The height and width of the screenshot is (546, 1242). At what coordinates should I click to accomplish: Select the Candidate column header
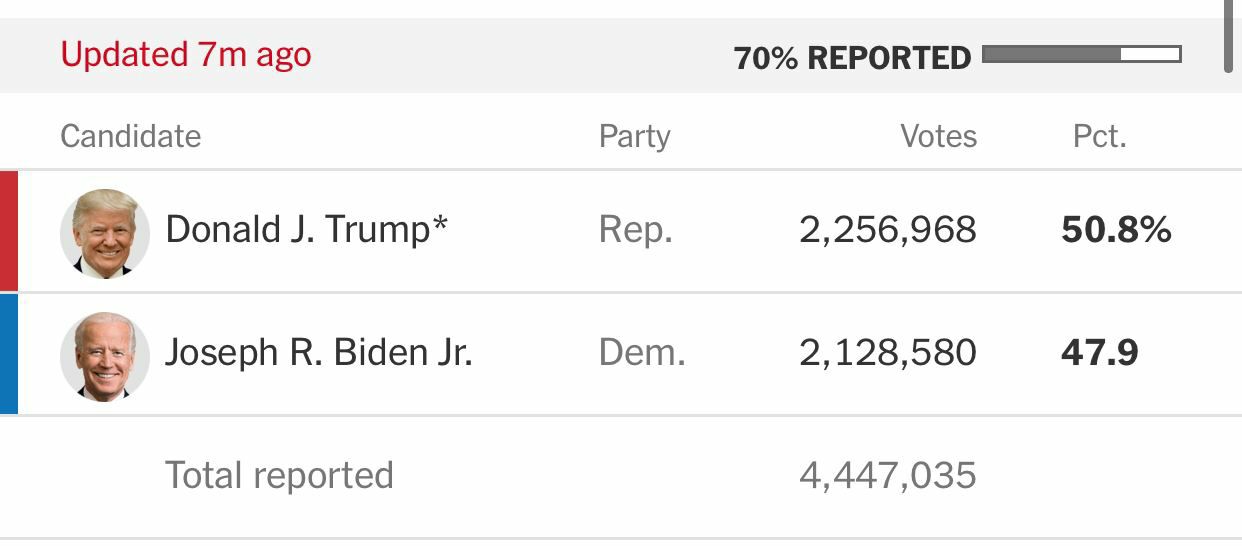[x=130, y=136]
